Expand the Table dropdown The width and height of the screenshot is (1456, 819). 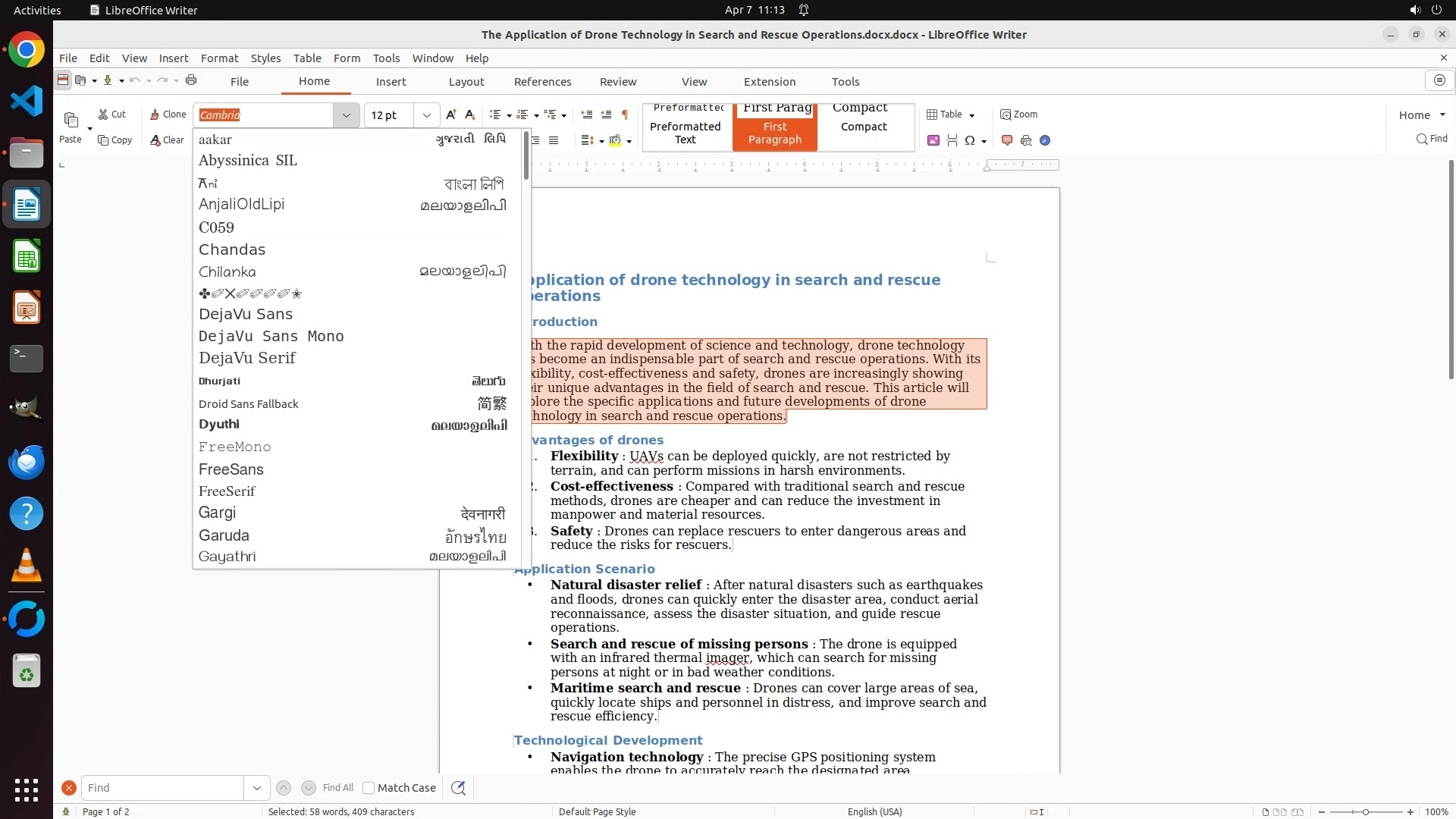click(971, 115)
